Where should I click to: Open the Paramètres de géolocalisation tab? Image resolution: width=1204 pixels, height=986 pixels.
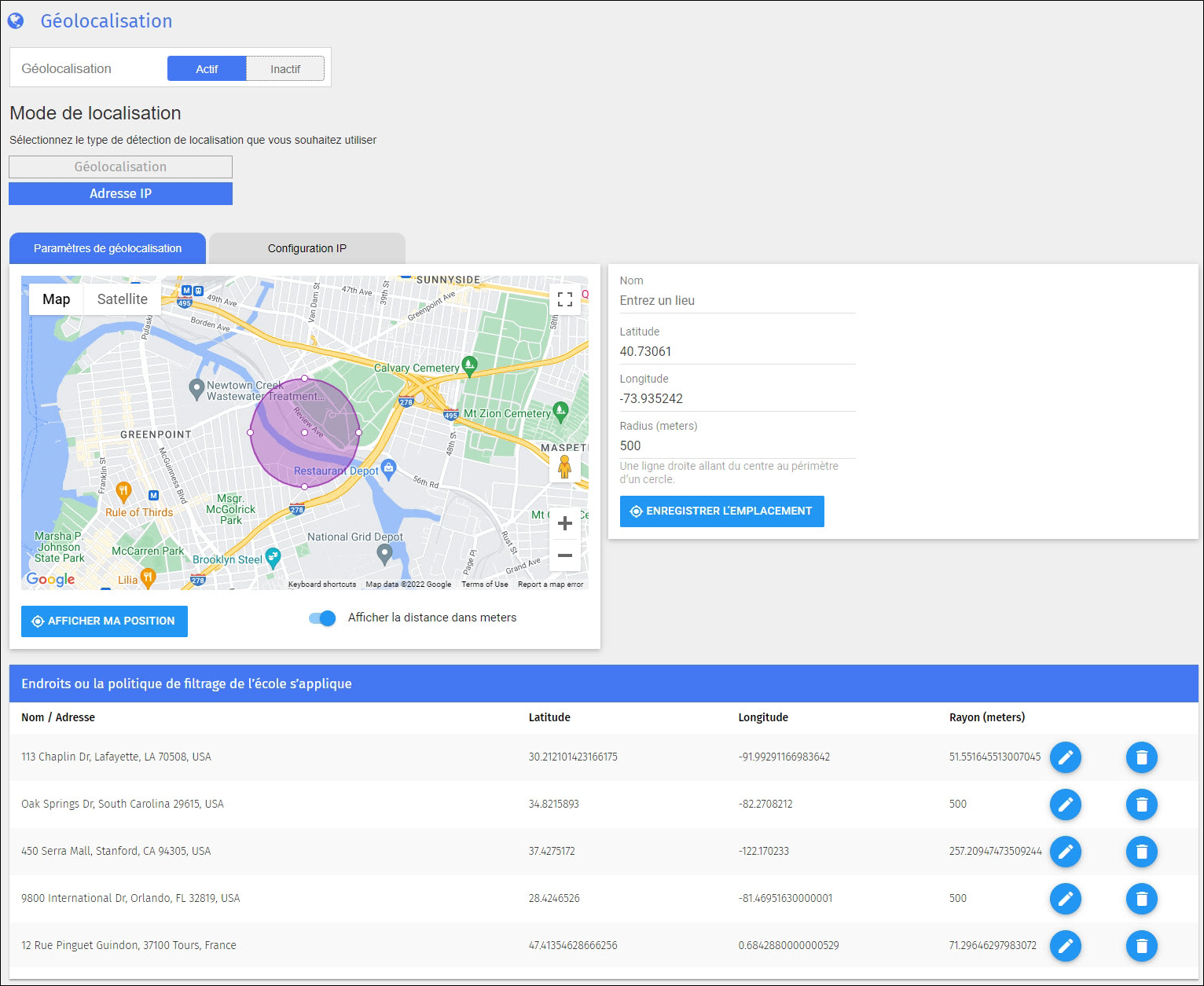(108, 248)
